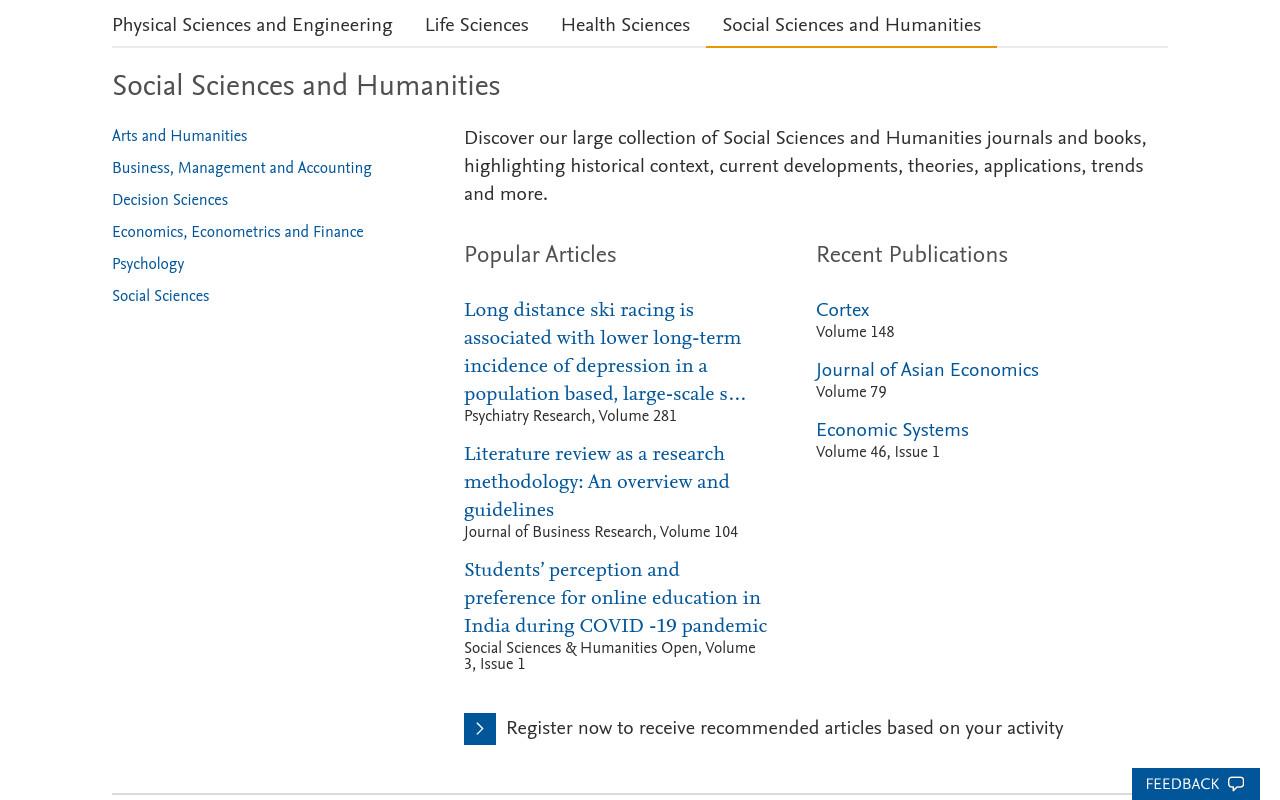
Task: Click Register now to receive recommended articles
Action: pos(784,728)
